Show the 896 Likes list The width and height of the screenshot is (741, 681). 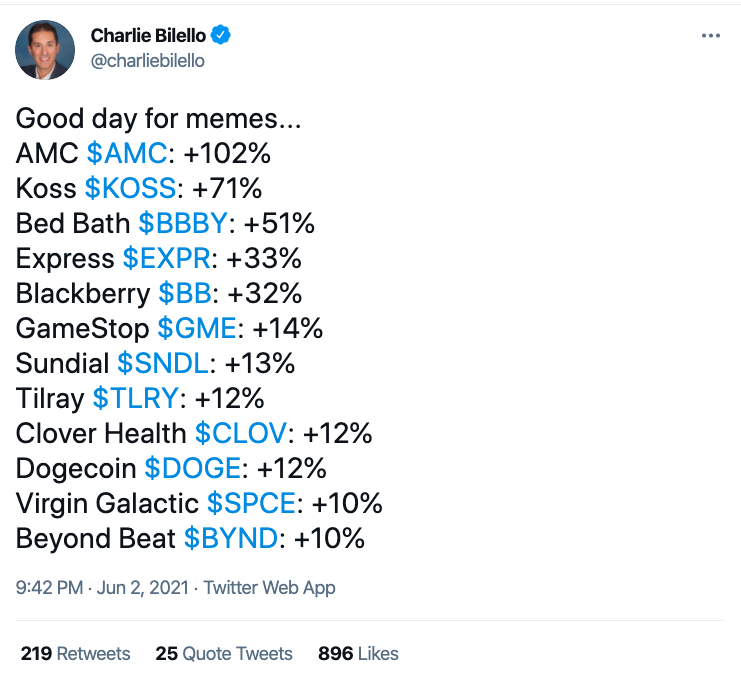[358, 654]
